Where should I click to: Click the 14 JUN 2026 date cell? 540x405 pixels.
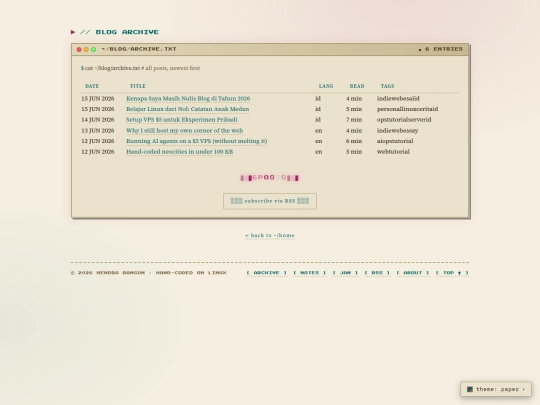[98, 120]
